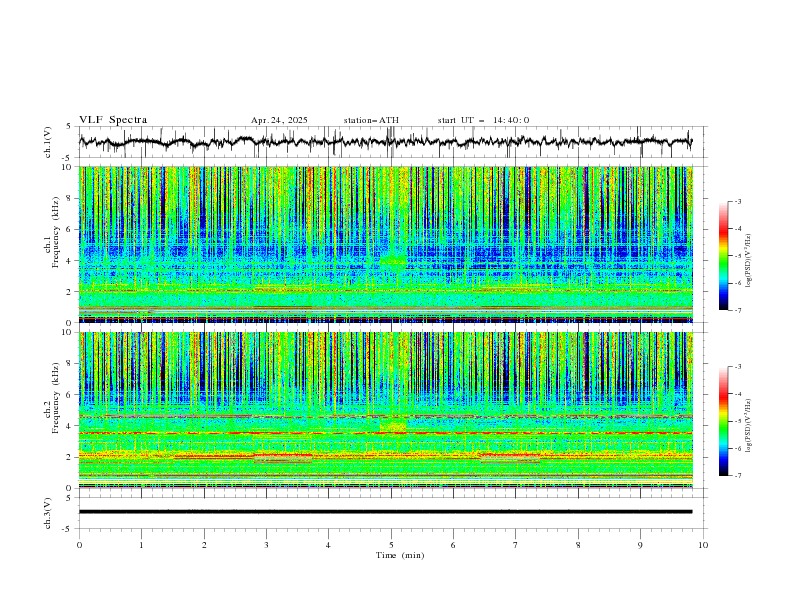
Task: Click the ch.3 flat voltage trace
Action: (385, 512)
